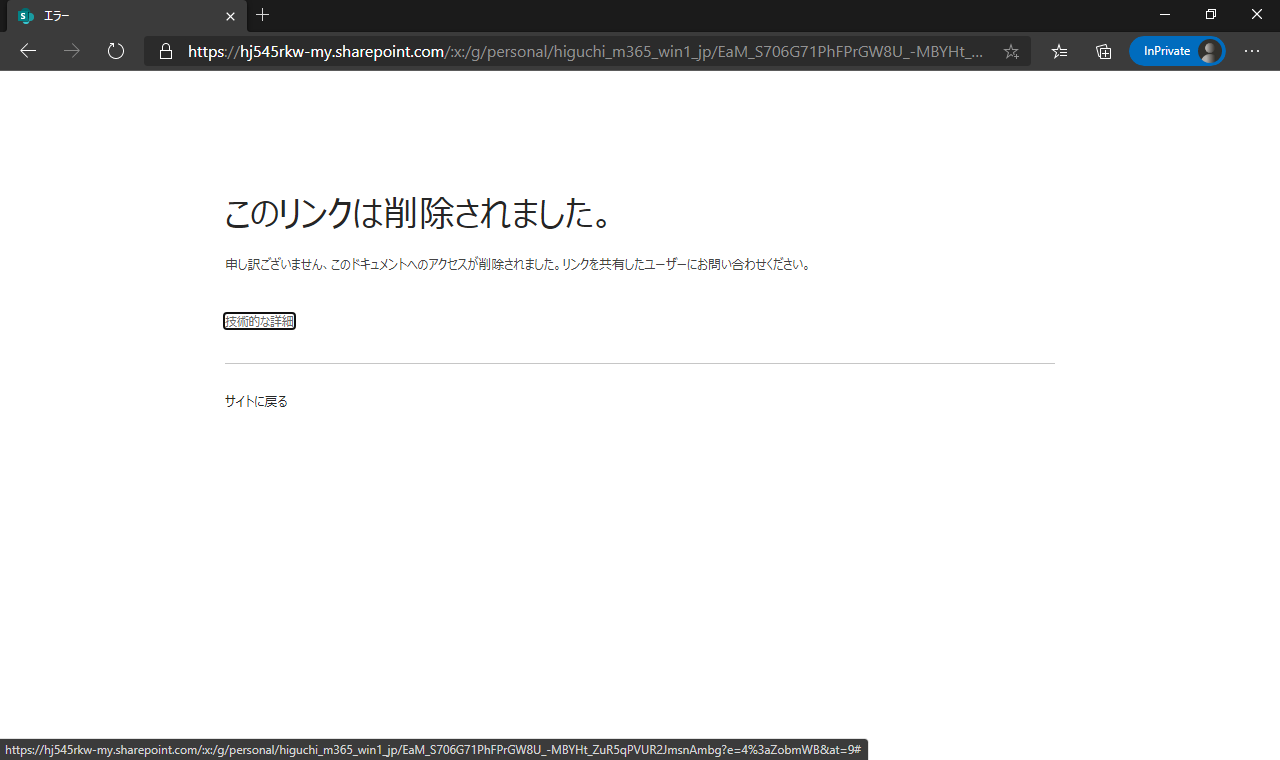Click the 申し訳ございません error message text
The width and height of the screenshot is (1280, 760).
click(x=517, y=265)
